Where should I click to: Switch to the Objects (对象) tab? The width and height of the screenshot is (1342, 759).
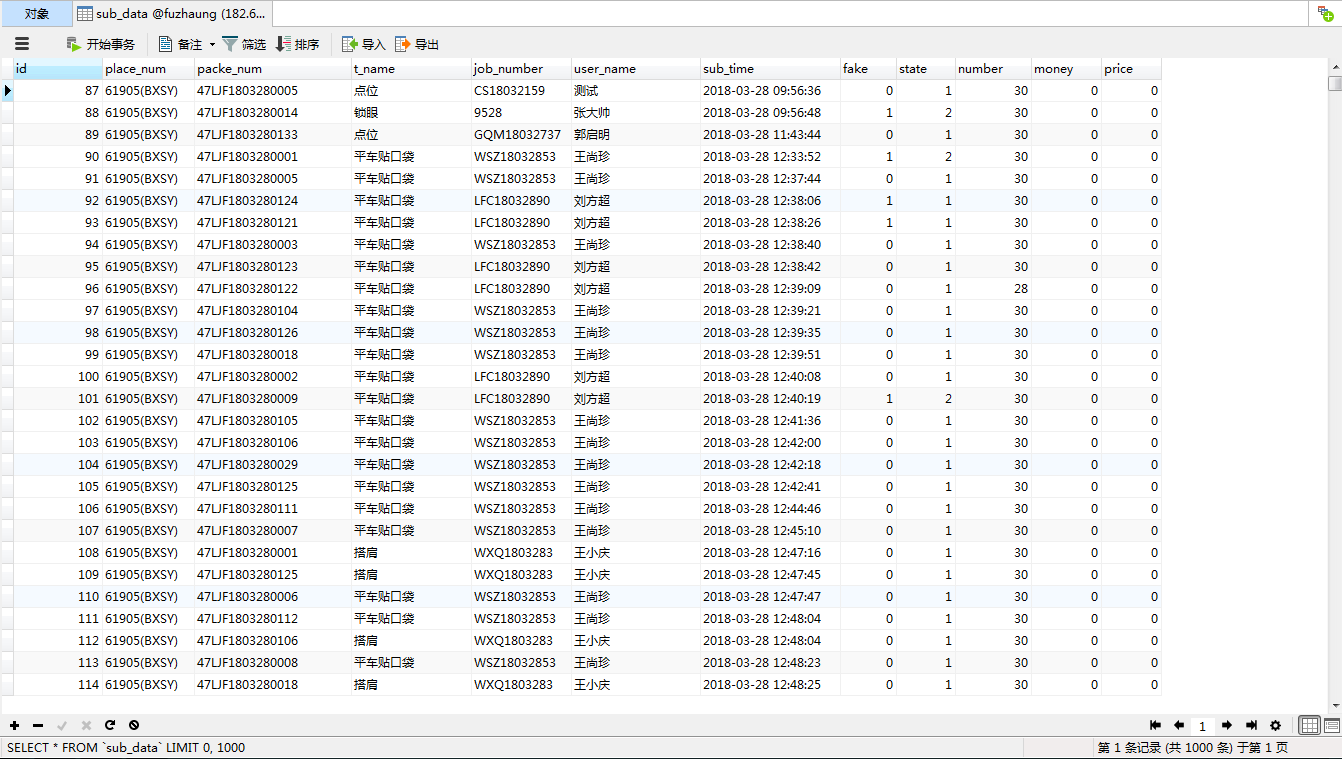tap(36, 14)
